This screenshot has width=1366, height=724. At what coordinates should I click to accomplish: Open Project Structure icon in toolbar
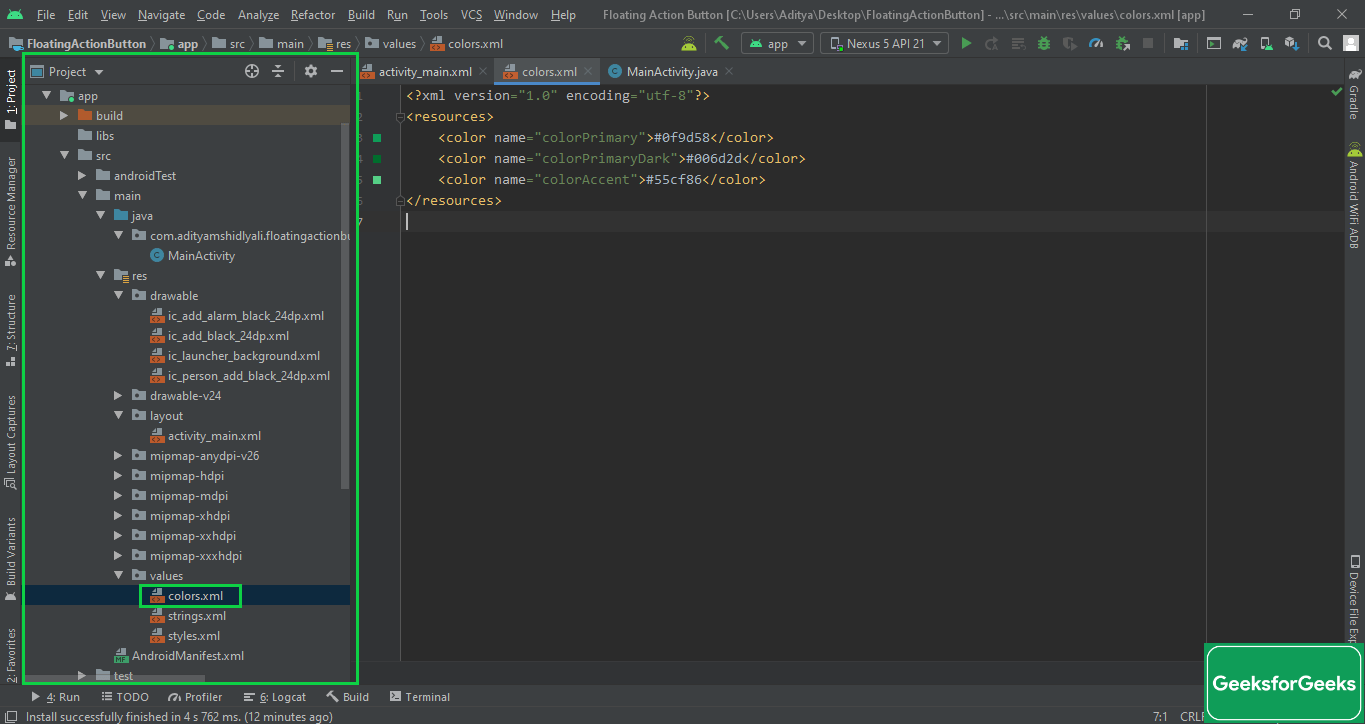point(1181,43)
